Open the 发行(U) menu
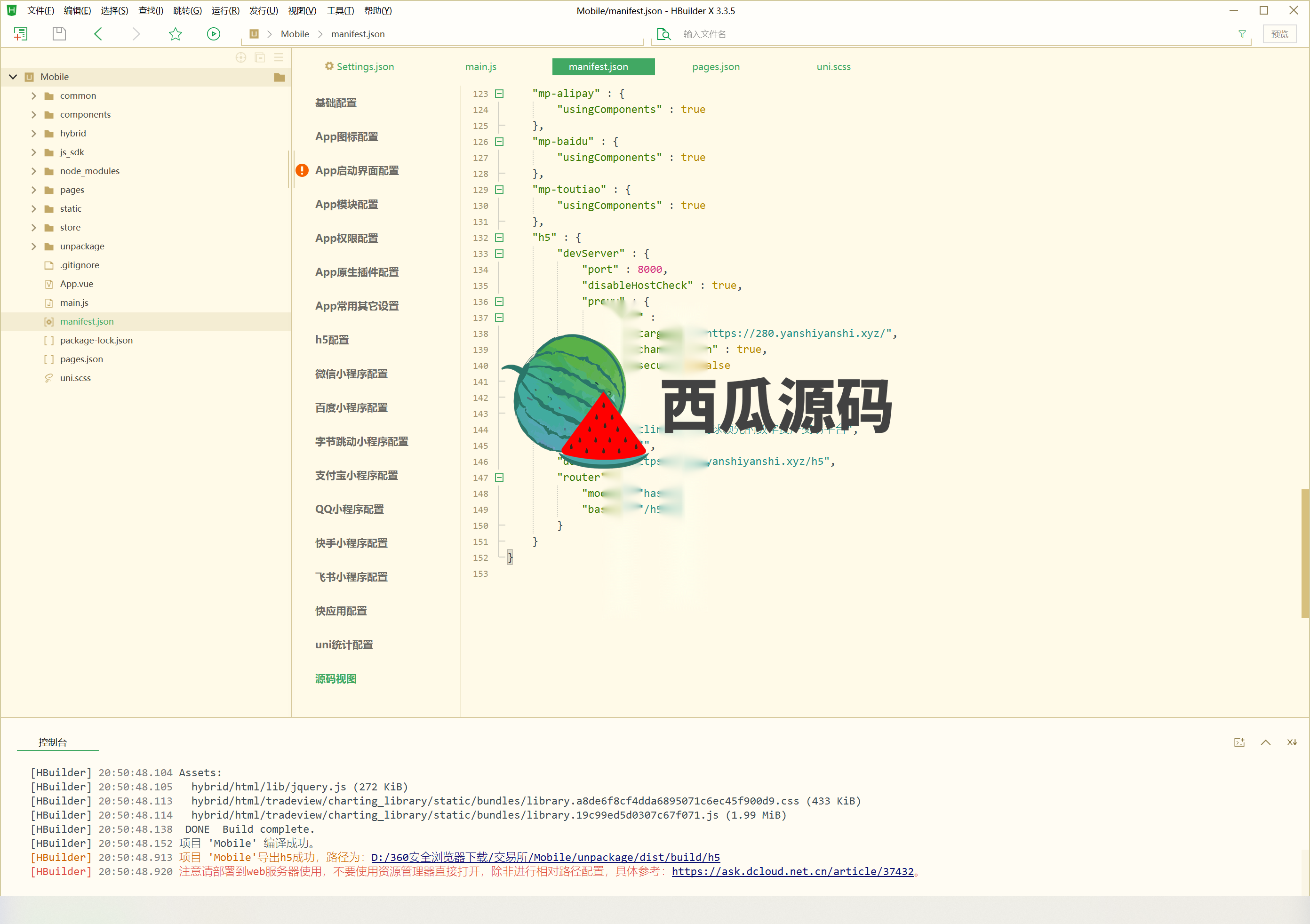The width and height of the screenshot is (1310, 924). click(x=264, y=11)
